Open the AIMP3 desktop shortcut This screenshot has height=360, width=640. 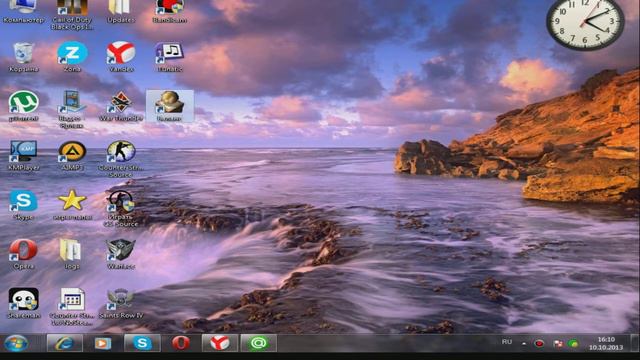(72, 155)
